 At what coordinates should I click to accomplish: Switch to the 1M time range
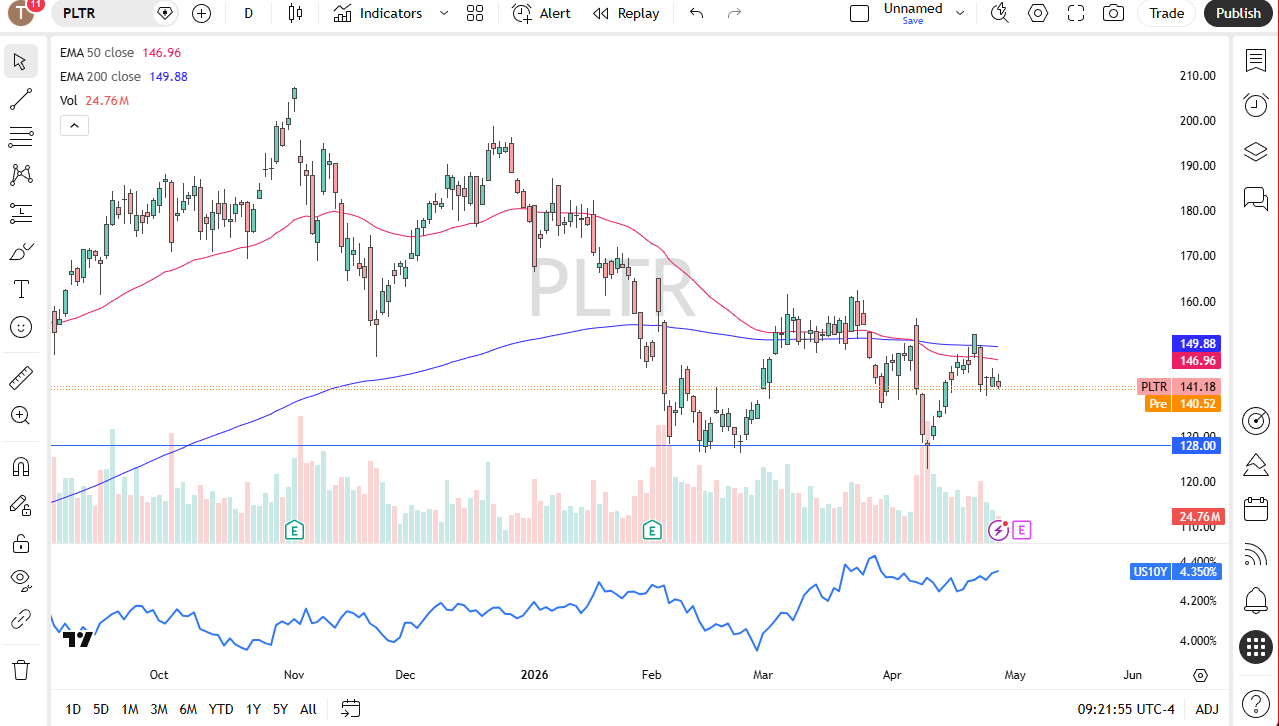[130, 709]
